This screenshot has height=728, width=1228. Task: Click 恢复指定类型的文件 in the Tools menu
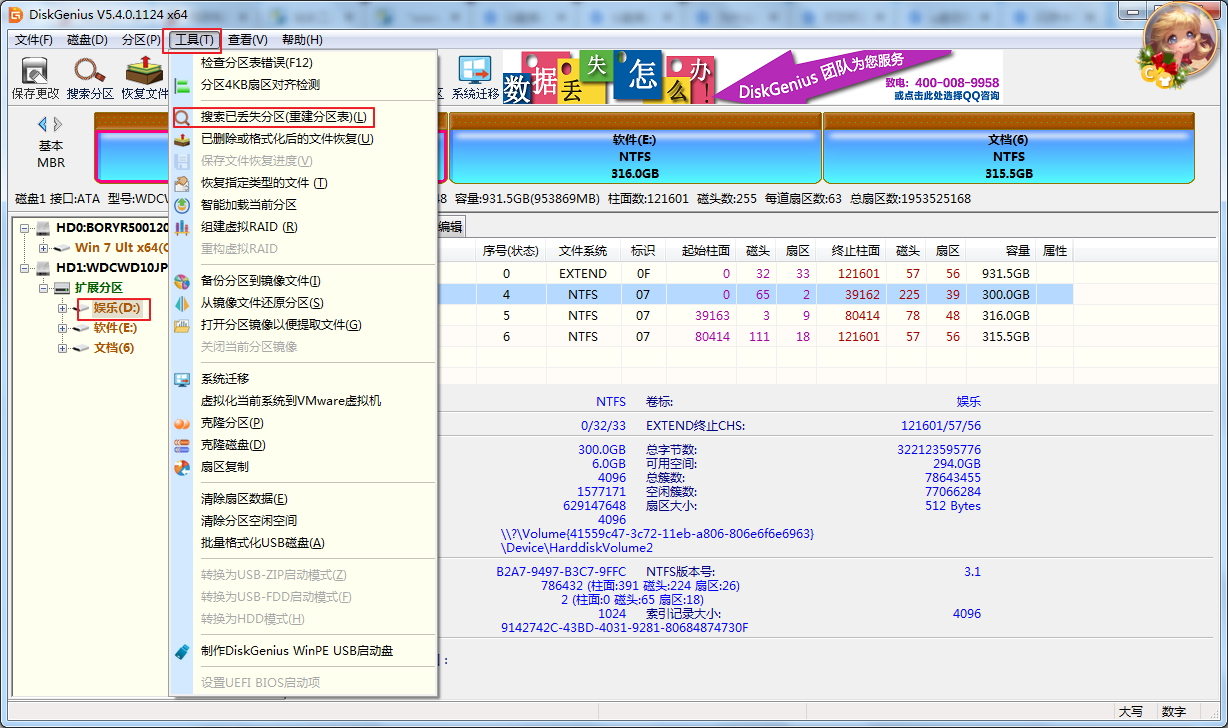263,183
